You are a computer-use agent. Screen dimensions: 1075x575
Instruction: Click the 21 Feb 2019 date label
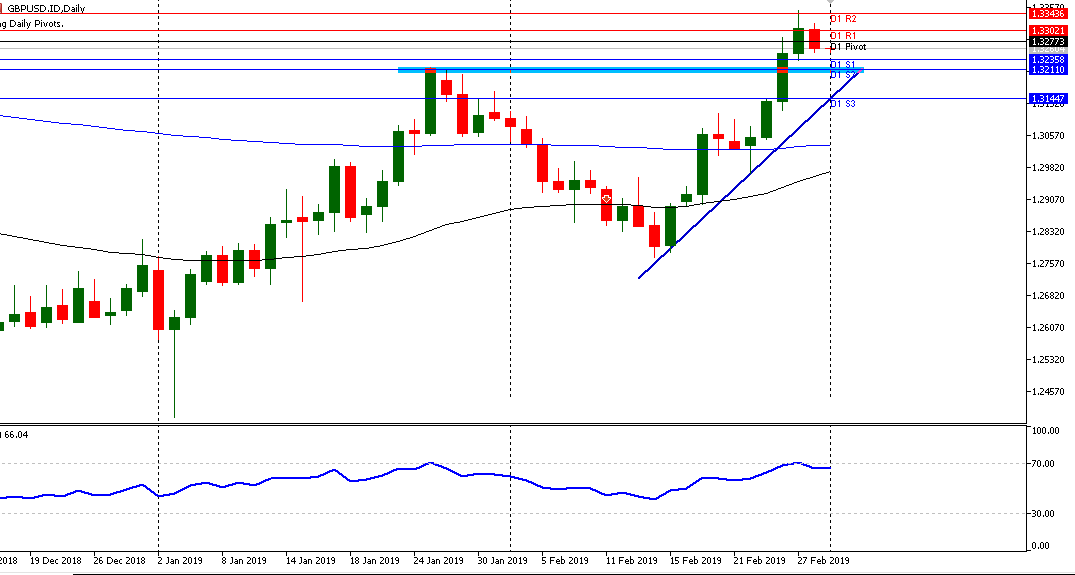(x=760, y=561)
